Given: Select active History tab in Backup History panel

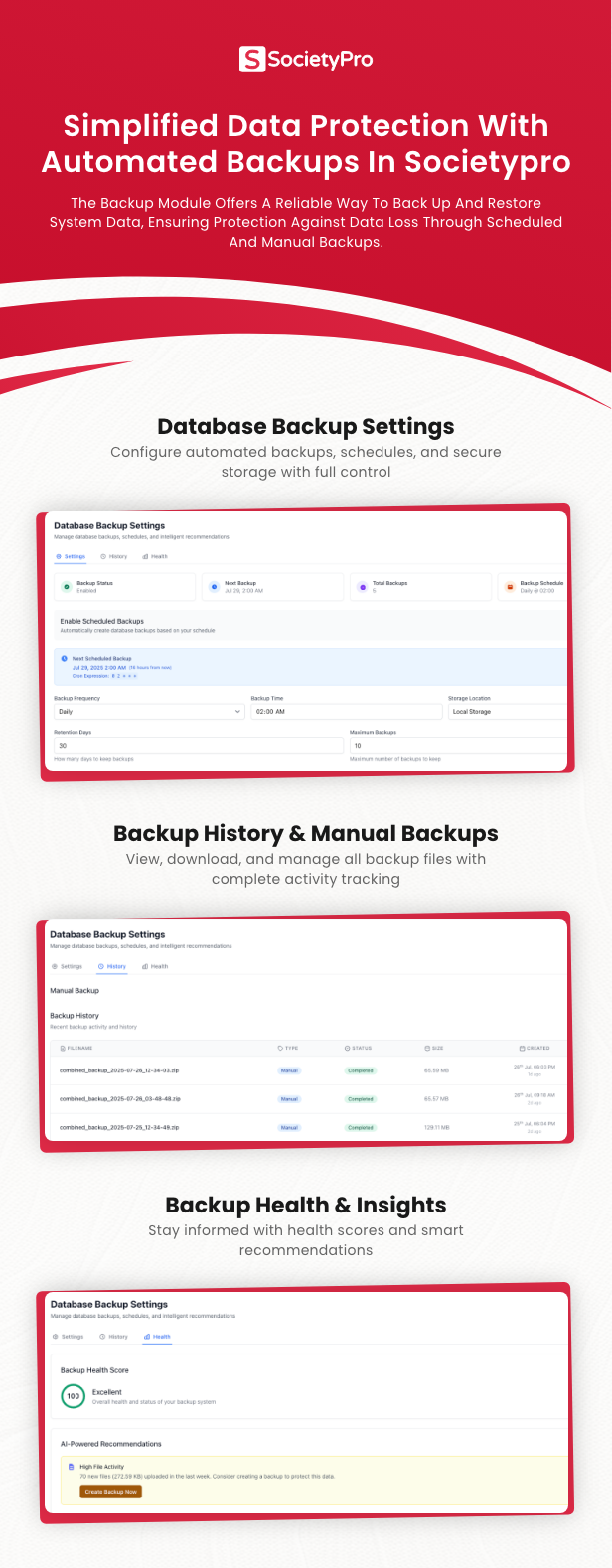Looking at the screenshot, I should 112,966.
